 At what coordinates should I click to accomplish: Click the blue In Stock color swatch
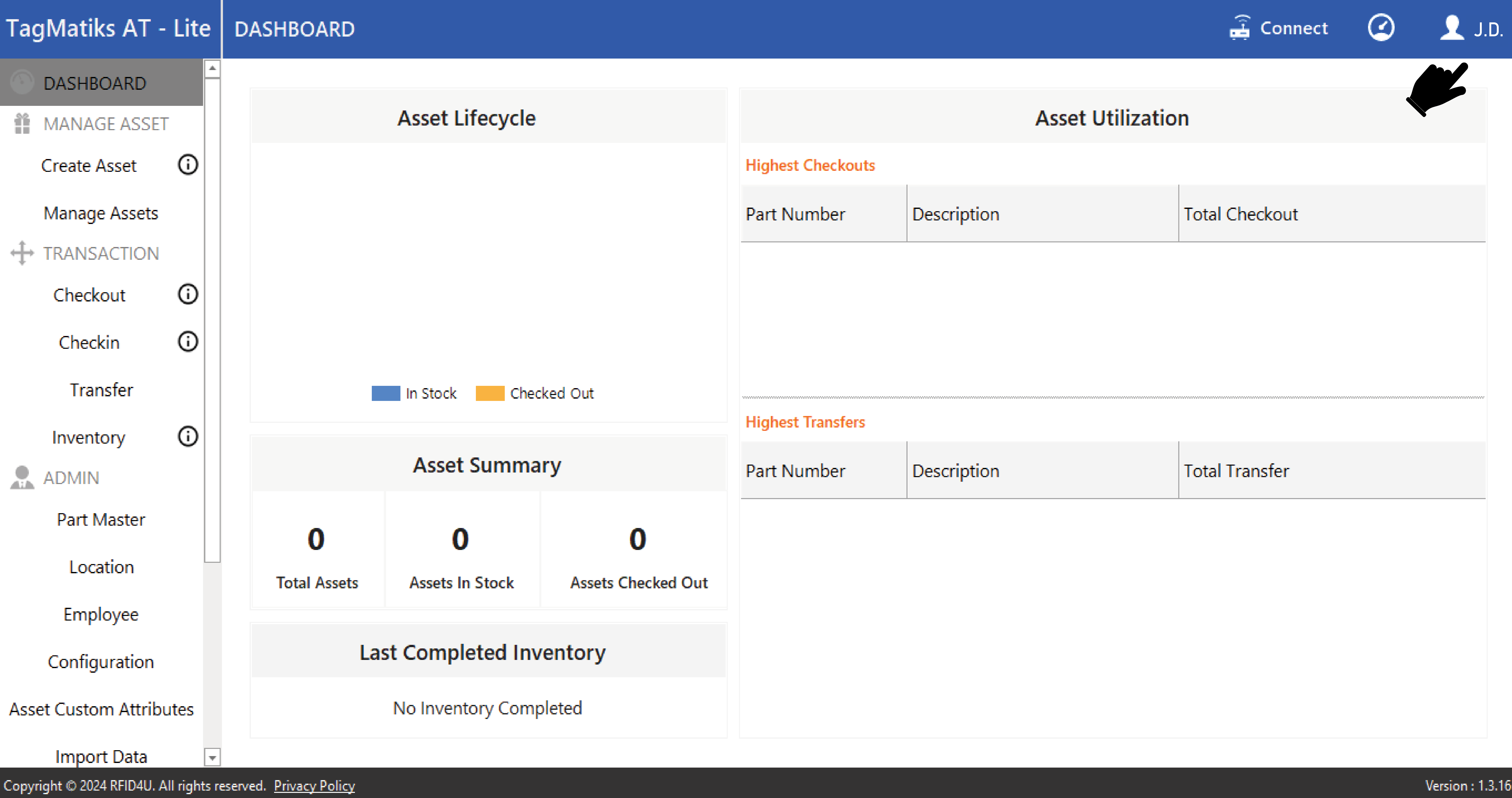click(x=386, y=393)
